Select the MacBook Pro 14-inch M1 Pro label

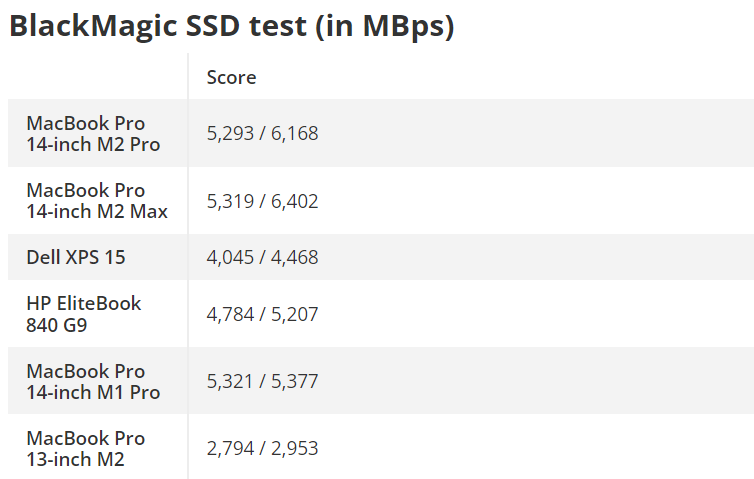tap(93, 381)
